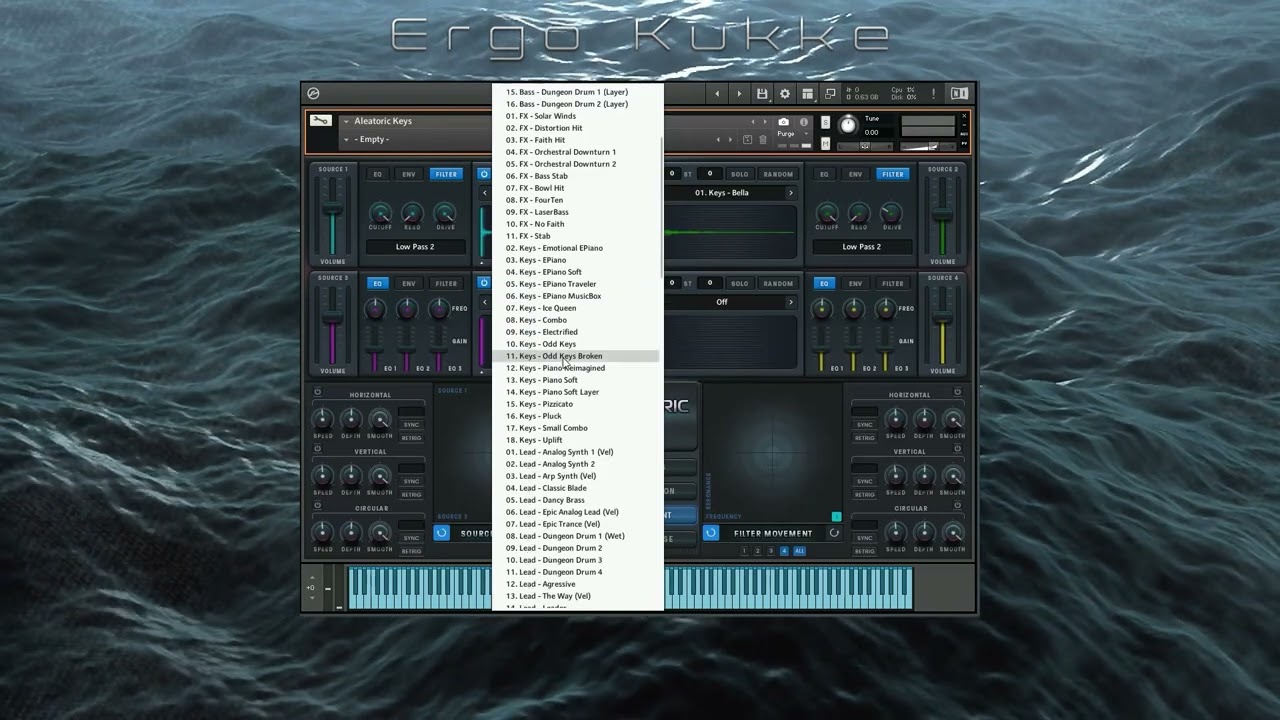The height and width of the screenshot is (720, 1280).
Task: Click Source 2 SOLO button
Action: 739,174
